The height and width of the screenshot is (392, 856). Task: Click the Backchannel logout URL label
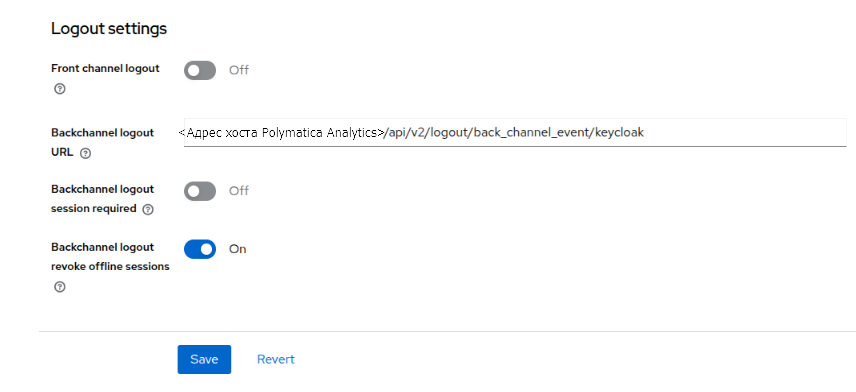(x=103, y=142)
